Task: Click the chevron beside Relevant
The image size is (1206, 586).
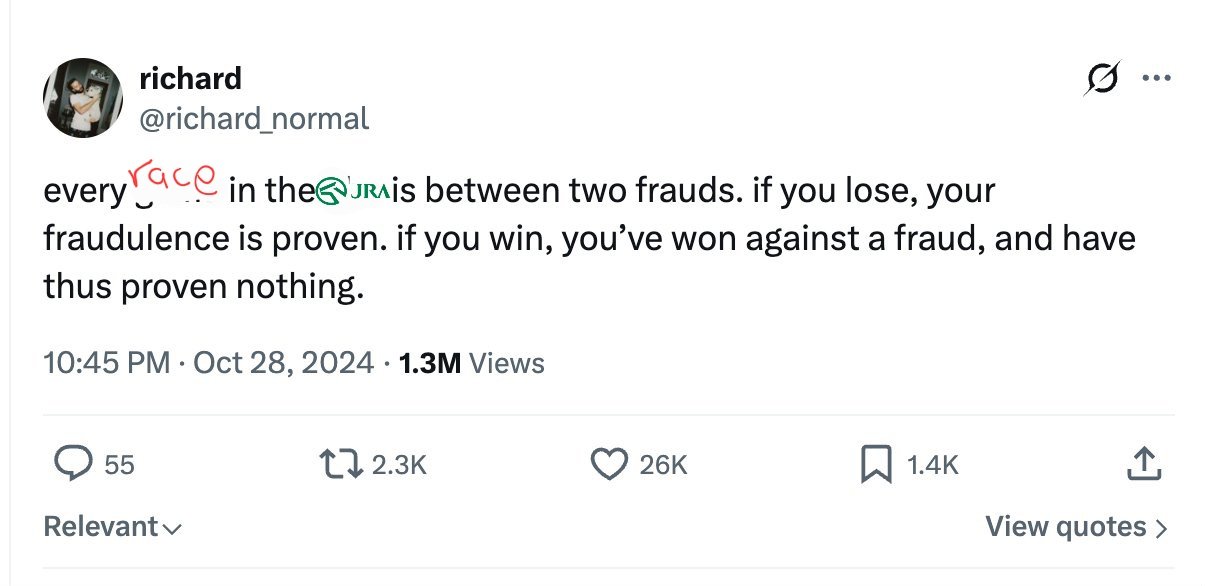Action: pos(172,529)
